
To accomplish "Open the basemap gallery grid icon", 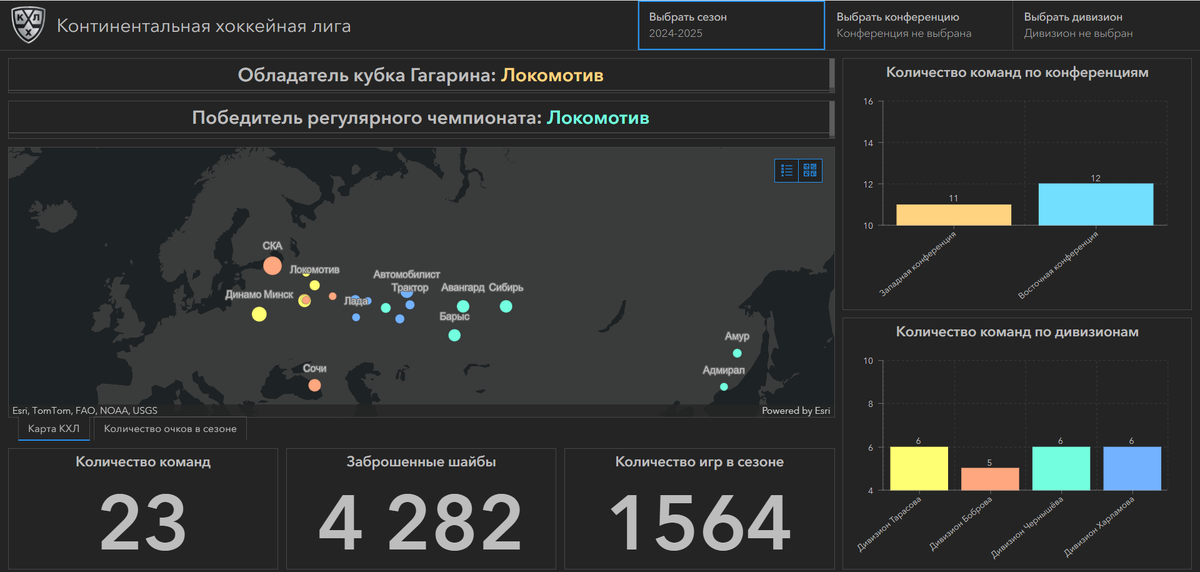I will point(810,171).
